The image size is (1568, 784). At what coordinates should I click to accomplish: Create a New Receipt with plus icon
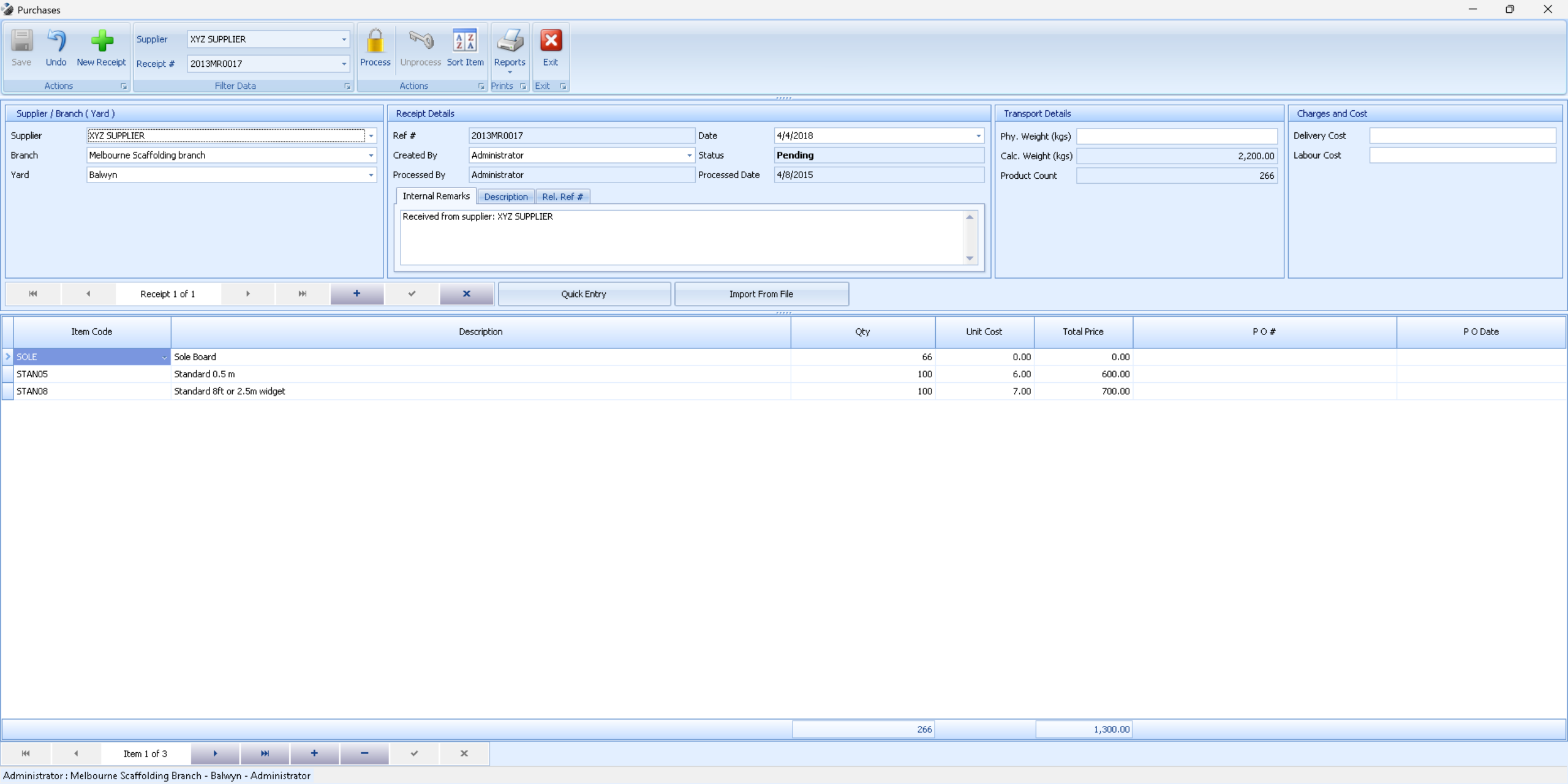tap(102, 42)
